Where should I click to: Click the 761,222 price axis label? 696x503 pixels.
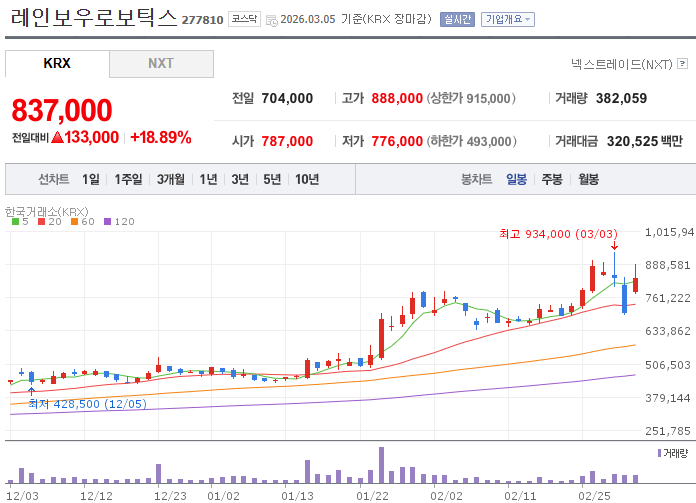click(668, 297)
